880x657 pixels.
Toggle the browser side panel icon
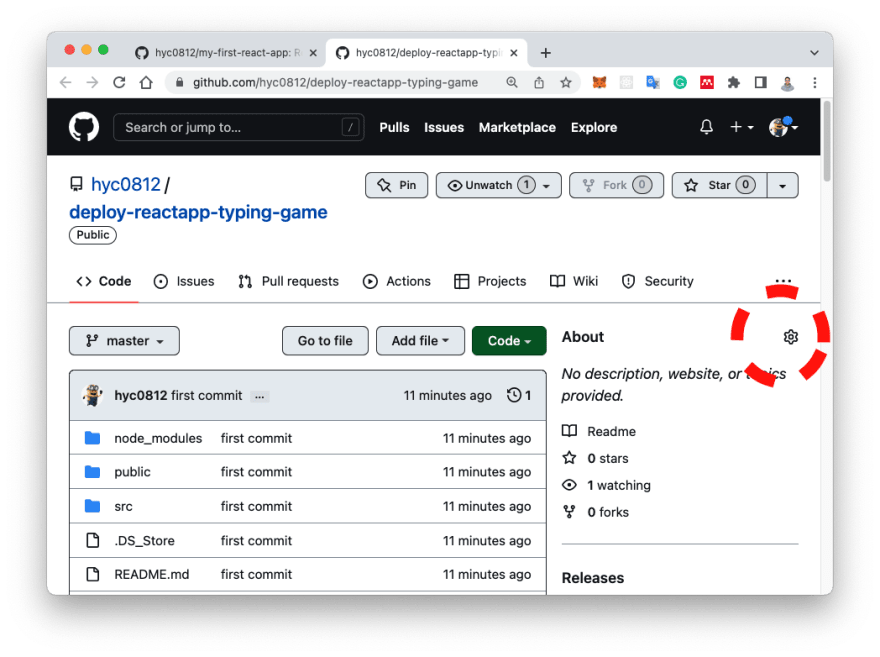coord(760,82)
